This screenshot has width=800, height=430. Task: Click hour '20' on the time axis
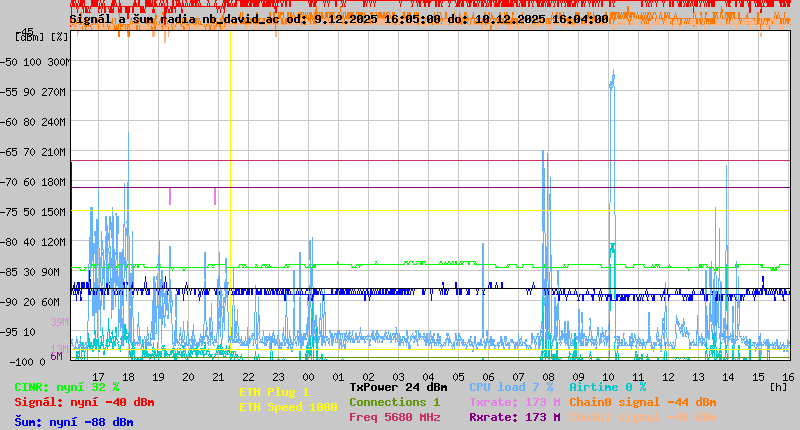pyautogui.click(x=189, y=377)
